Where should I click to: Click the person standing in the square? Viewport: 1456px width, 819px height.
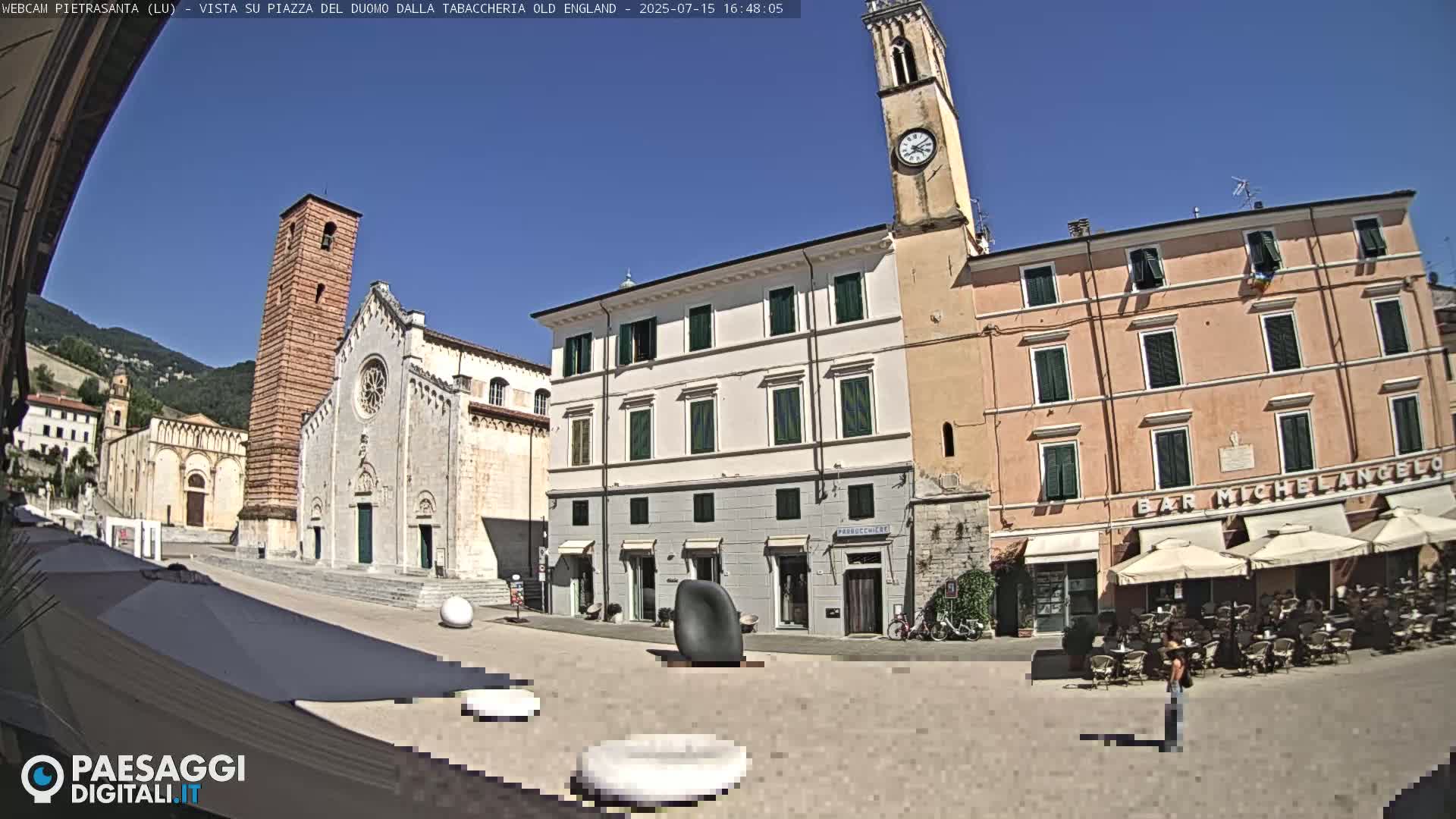pyautogui.click(x=1175, y=695)
